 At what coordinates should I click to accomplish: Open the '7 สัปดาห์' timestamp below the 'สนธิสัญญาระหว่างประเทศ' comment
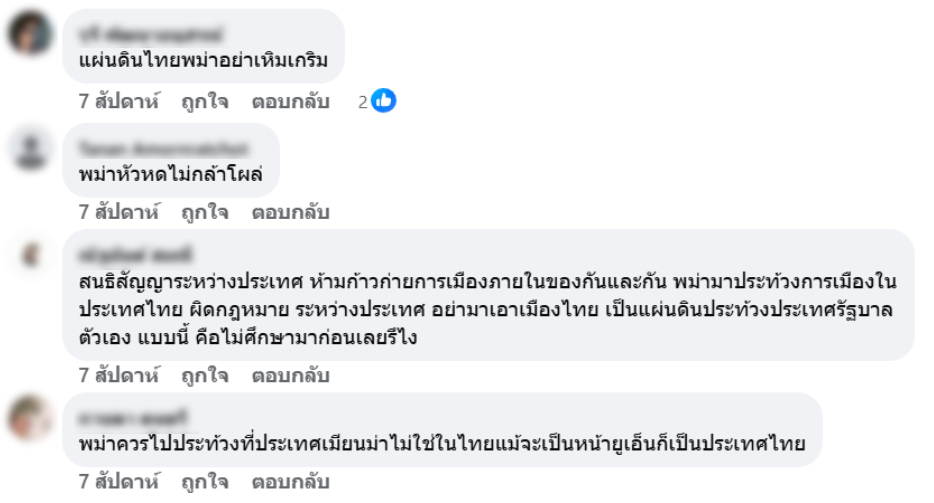click(120, 376)
